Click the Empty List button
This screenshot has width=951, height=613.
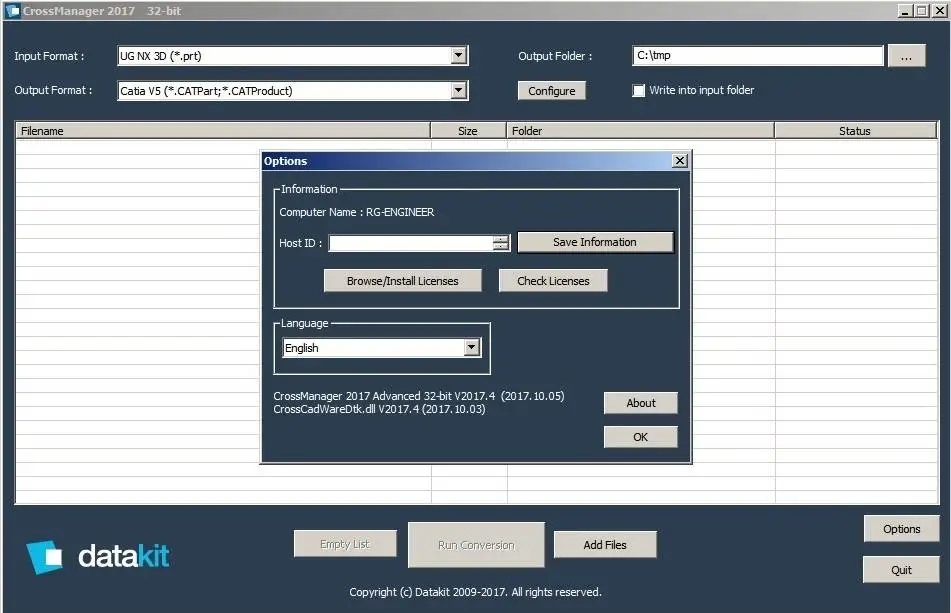point(345,544)
